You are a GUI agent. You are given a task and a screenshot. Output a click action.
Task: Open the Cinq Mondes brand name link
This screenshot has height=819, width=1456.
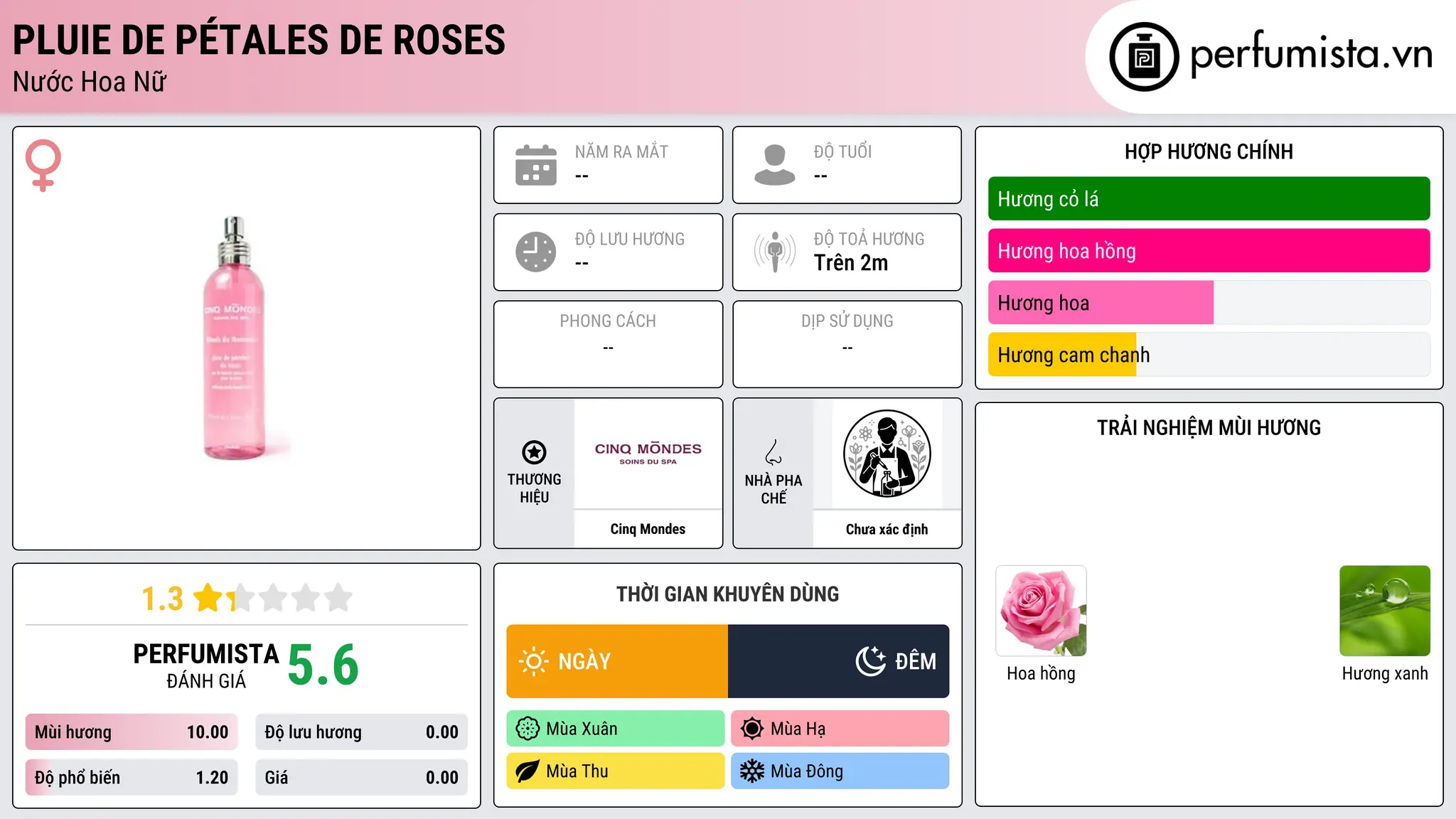point(648,529)
